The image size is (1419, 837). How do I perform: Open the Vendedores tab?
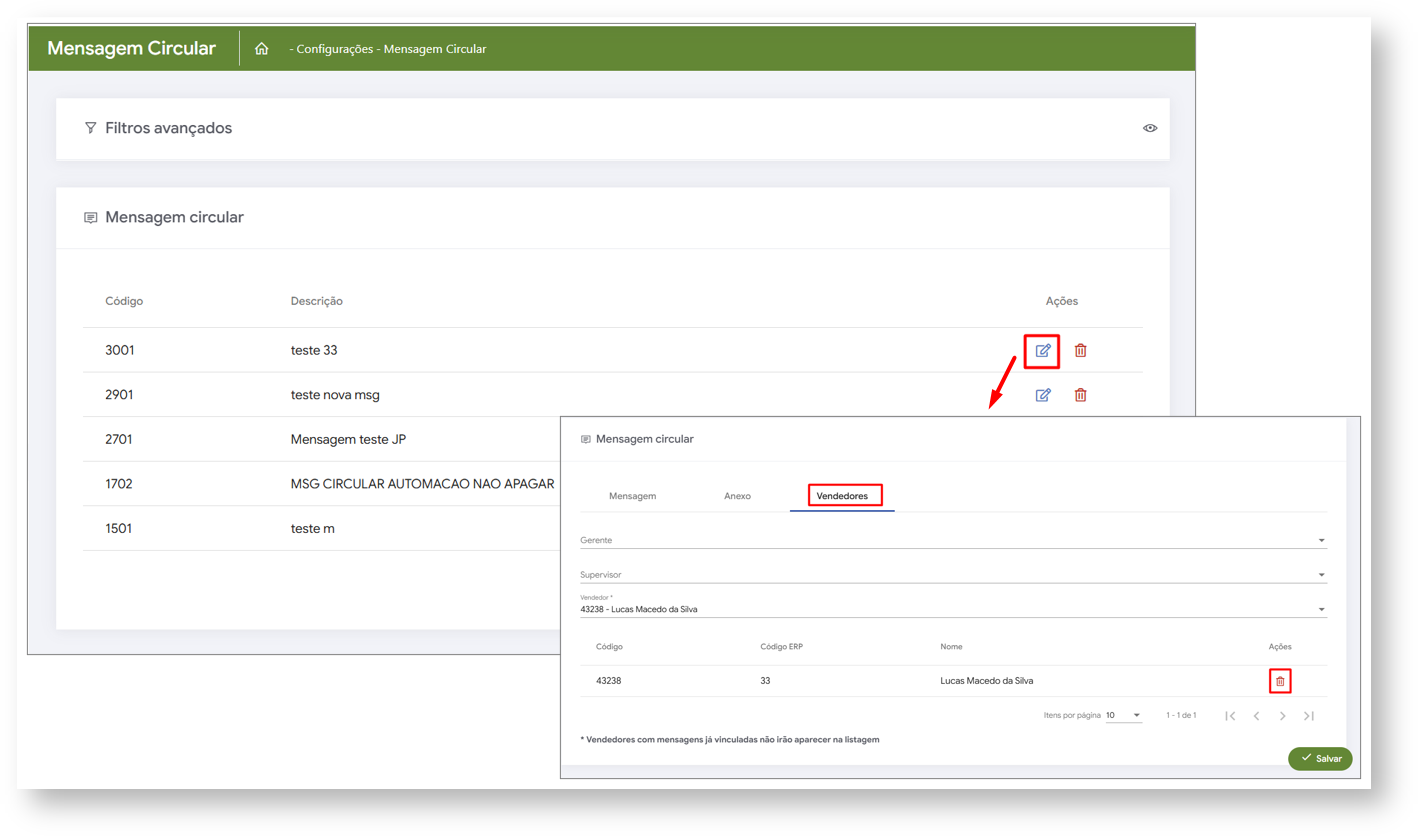843,496
